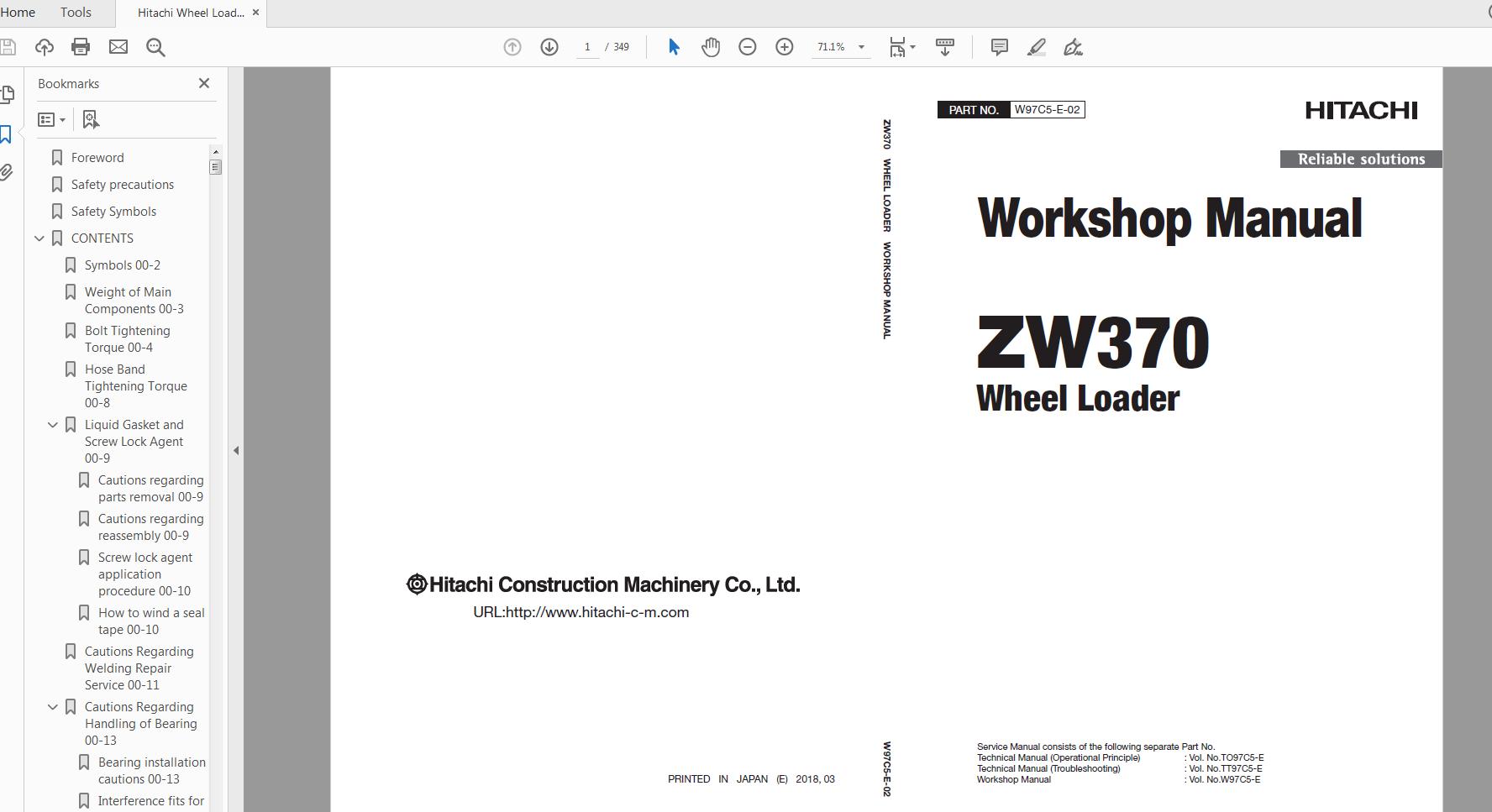Switch to Home tab
1492x812 pixels.
(18, 13)
